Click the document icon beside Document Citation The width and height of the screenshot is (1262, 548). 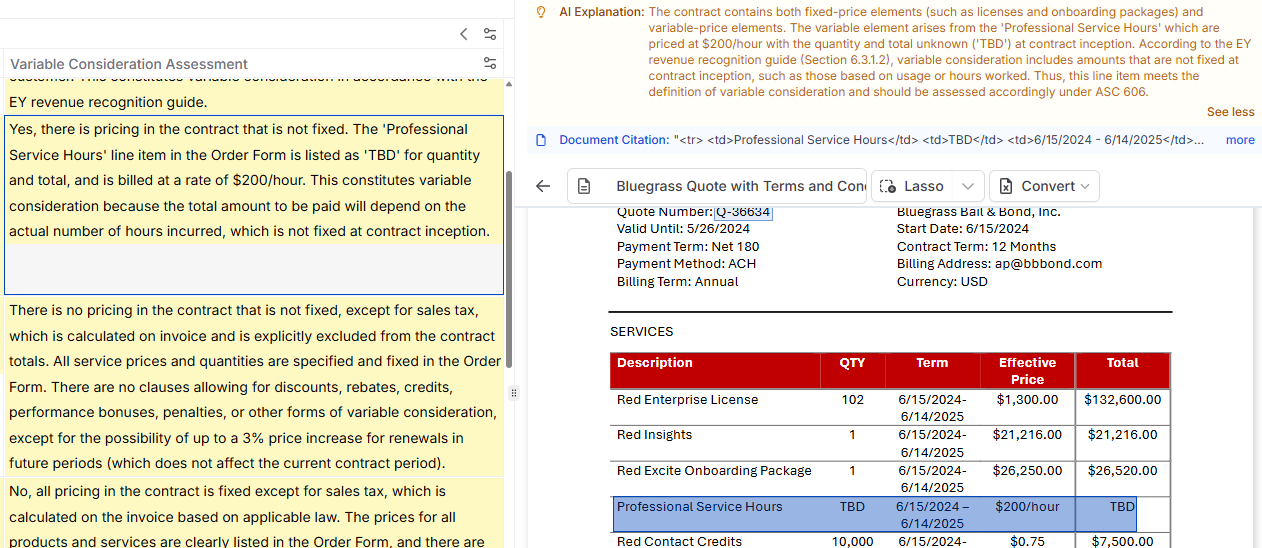click(541, 140)
